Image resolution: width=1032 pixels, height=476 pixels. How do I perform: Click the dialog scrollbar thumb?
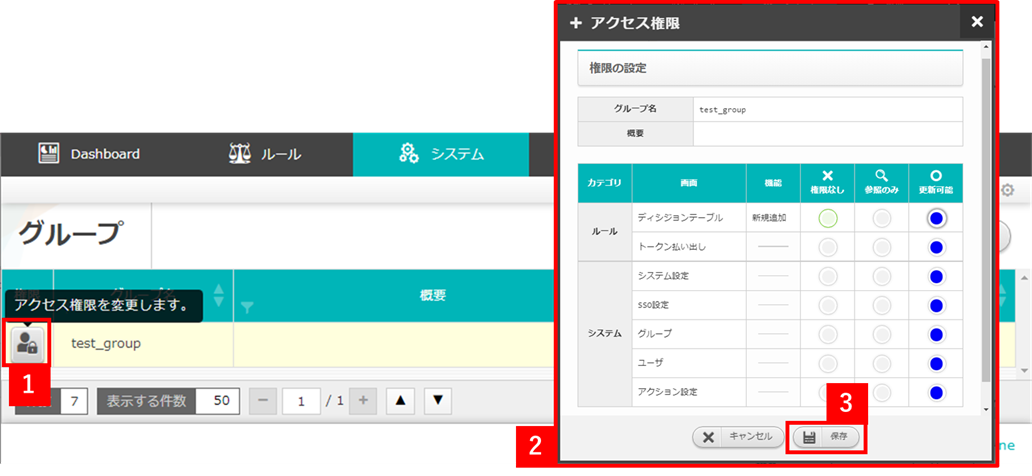(x=985, y=219)
